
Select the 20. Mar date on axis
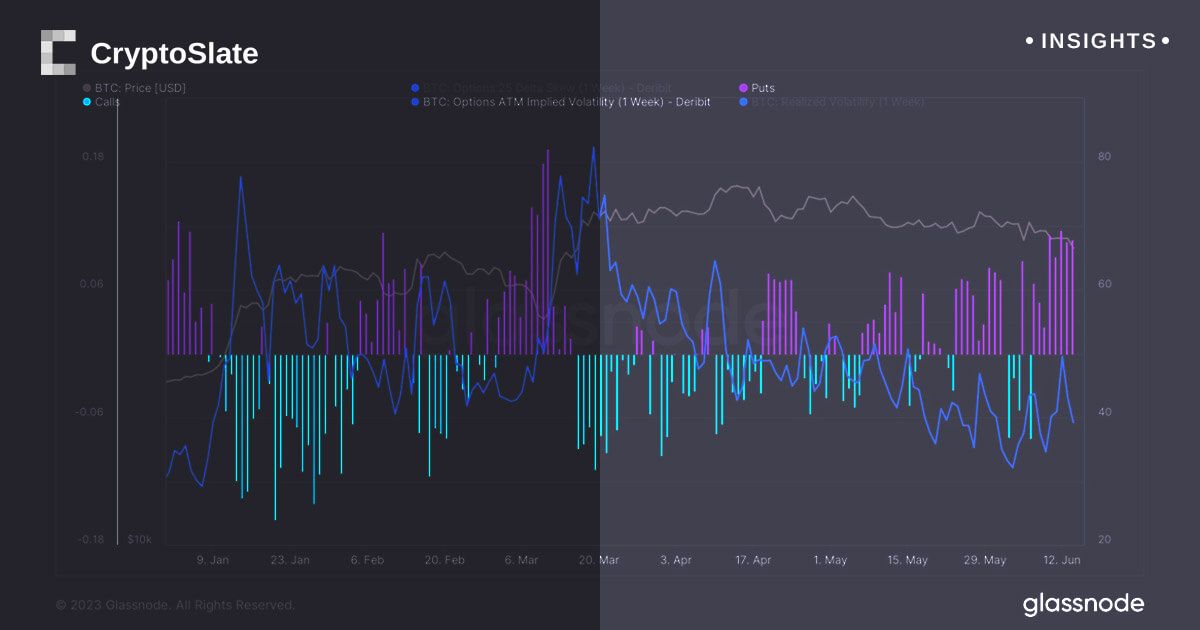[x=599, y=560]
